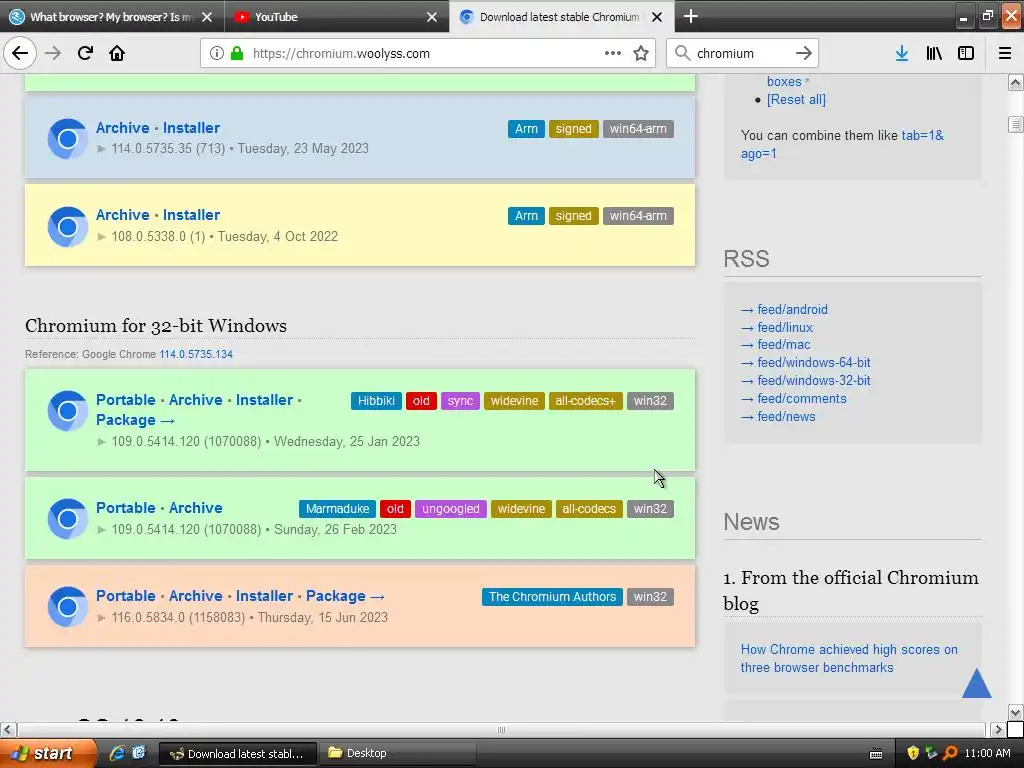This screenshot has width=1024, height=768.
Task: Click the magnifier icon in search box
Action: (x=682, y=53)
